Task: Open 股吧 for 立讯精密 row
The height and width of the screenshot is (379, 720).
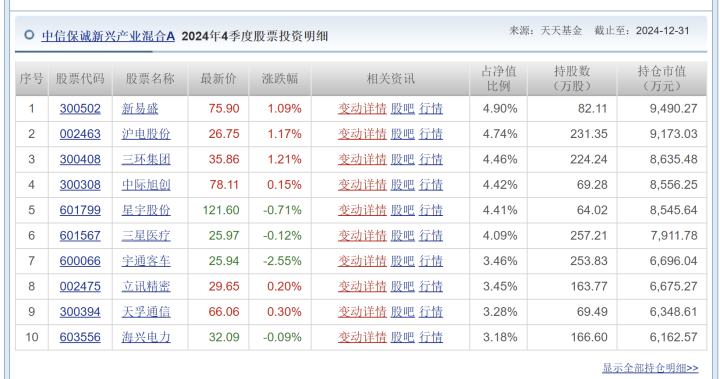Action: point(403,286)
